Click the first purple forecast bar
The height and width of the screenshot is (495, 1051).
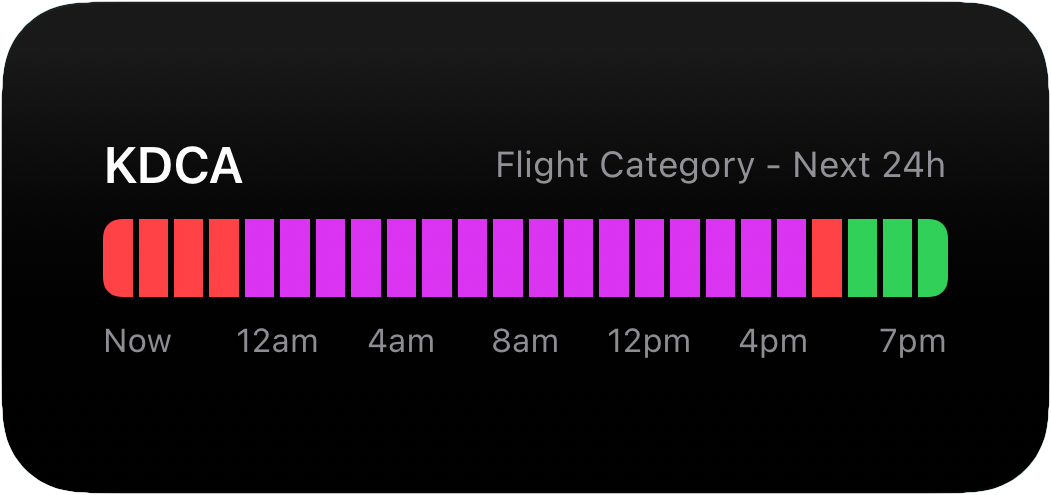tap(259, 258)
